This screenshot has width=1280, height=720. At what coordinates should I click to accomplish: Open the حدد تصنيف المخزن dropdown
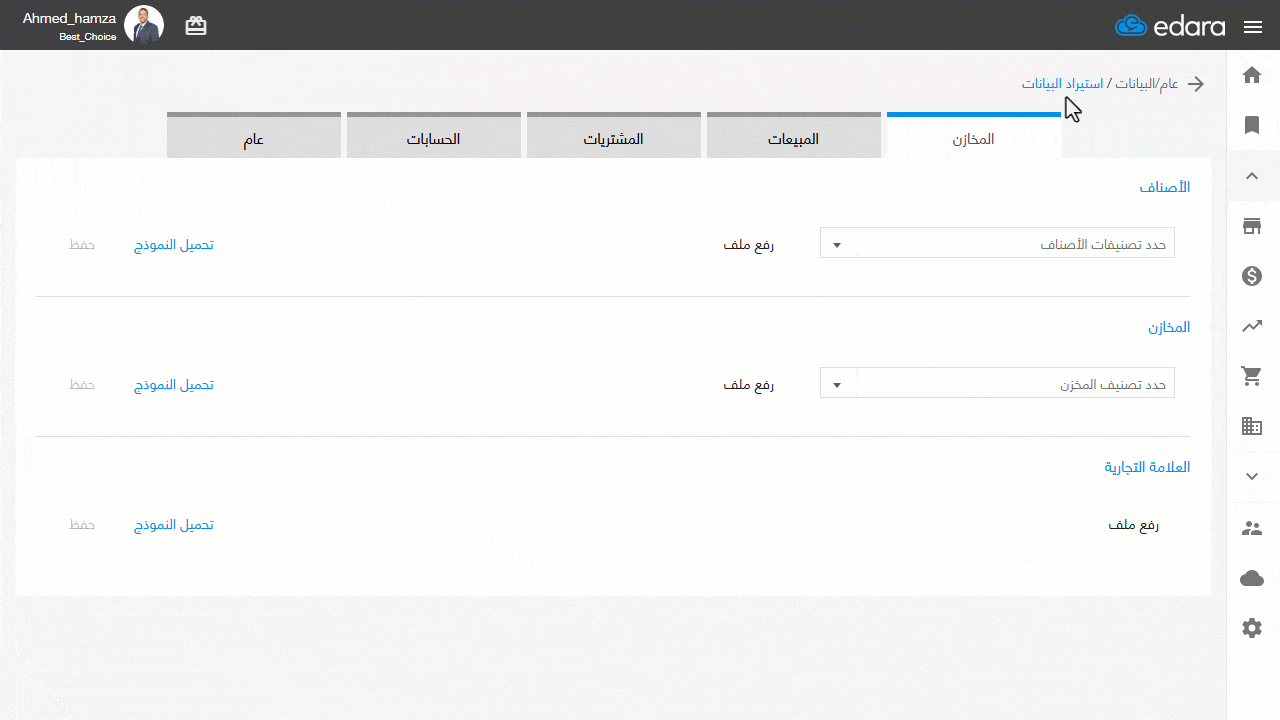[997, 383]
